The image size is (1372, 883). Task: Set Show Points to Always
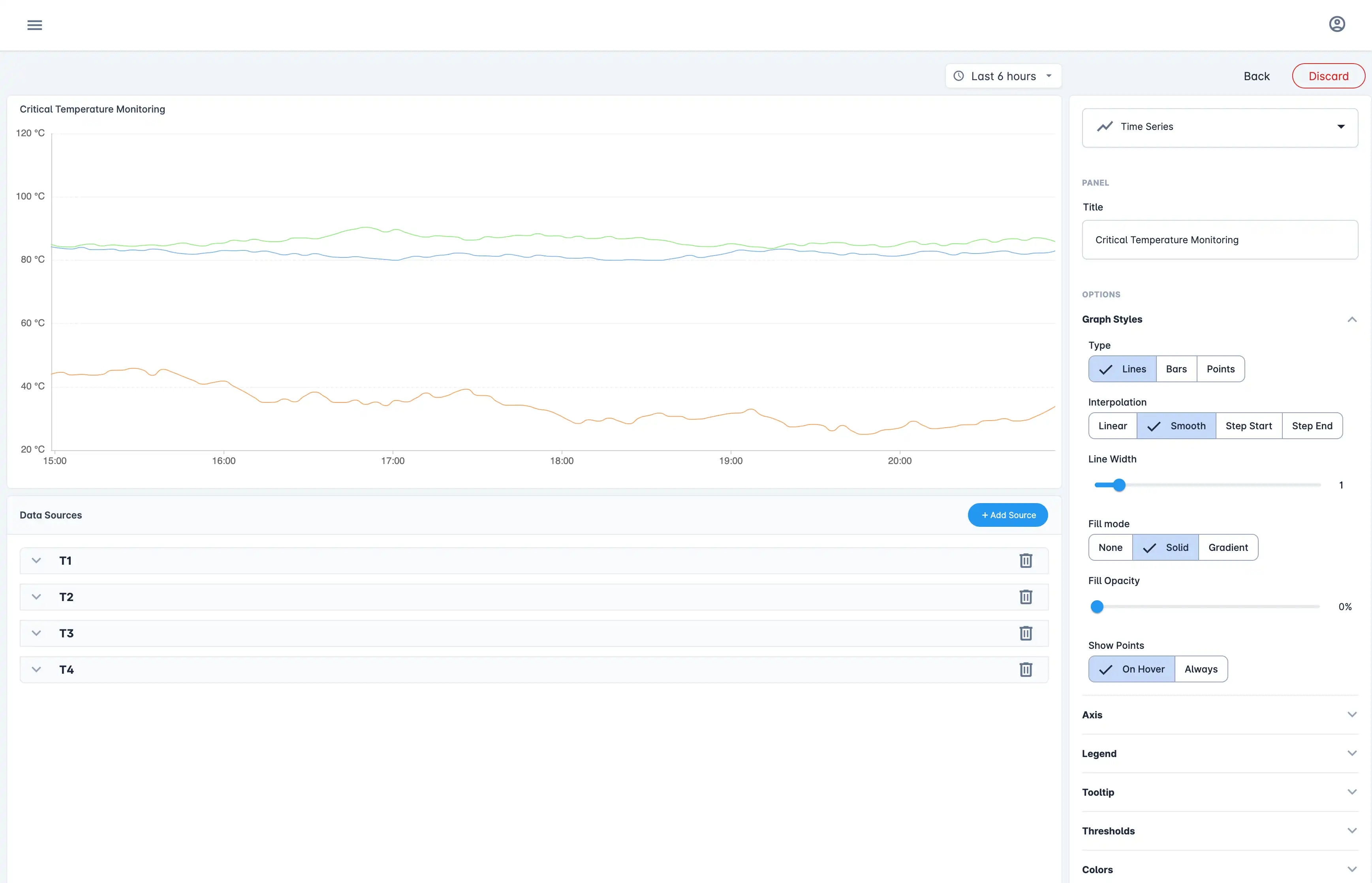[1201, 669]
